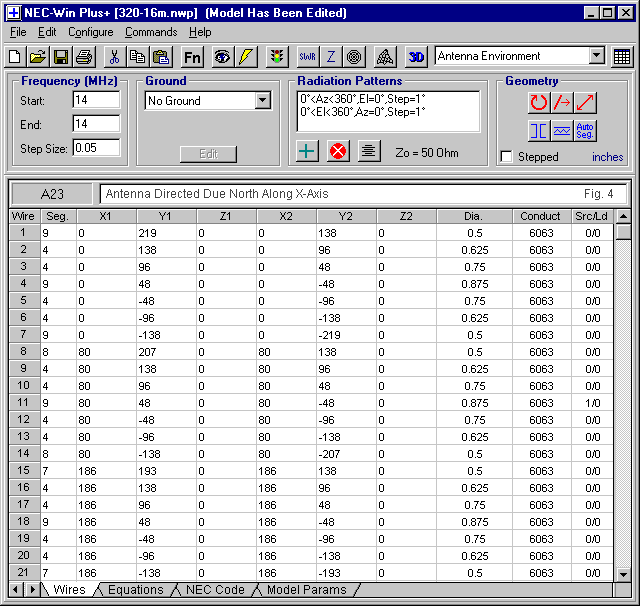Viewport: 640px width, 606px height.
Task: Open the Commands menu
Action: (151, 32)
